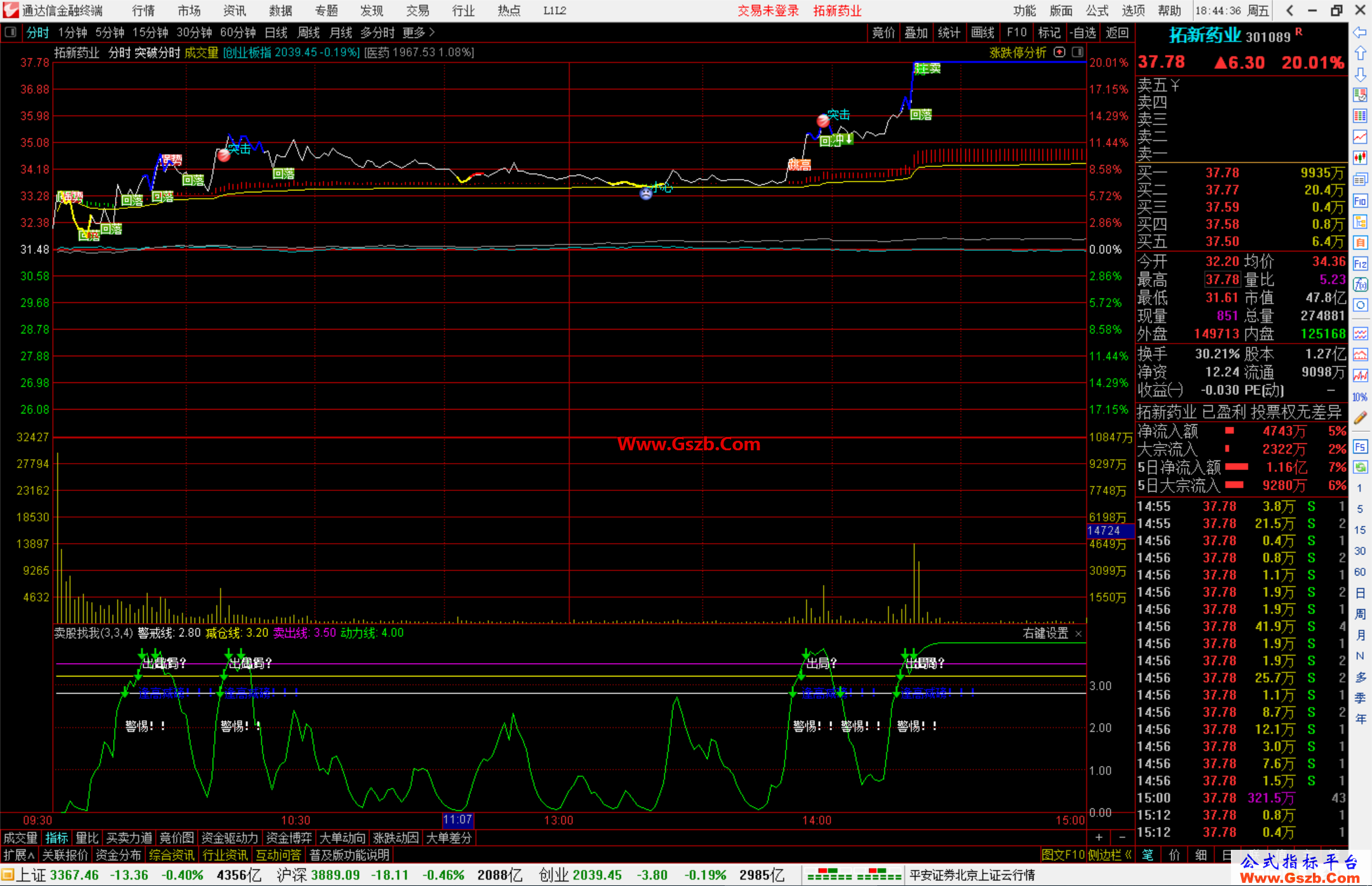Switch to 月线 monthly chart

pos(340,32)
